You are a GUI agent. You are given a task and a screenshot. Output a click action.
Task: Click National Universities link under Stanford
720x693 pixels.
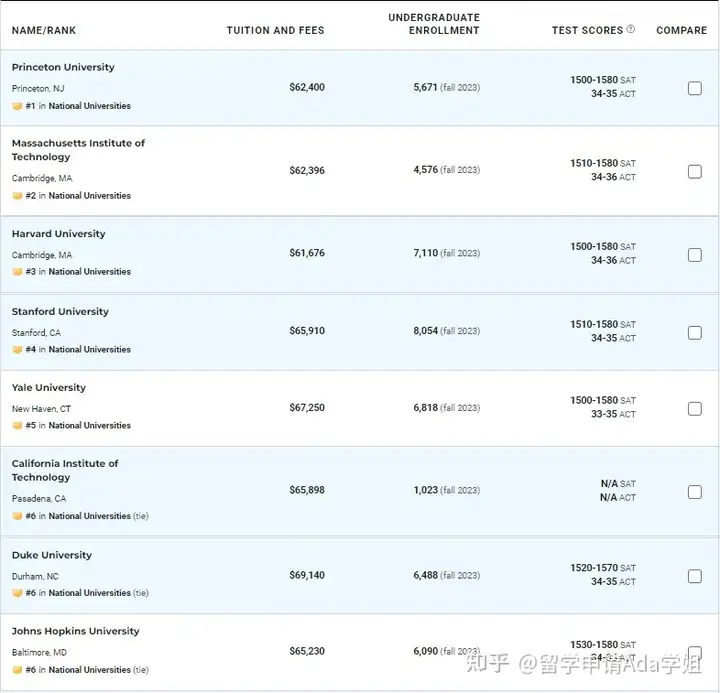[90, 350]
